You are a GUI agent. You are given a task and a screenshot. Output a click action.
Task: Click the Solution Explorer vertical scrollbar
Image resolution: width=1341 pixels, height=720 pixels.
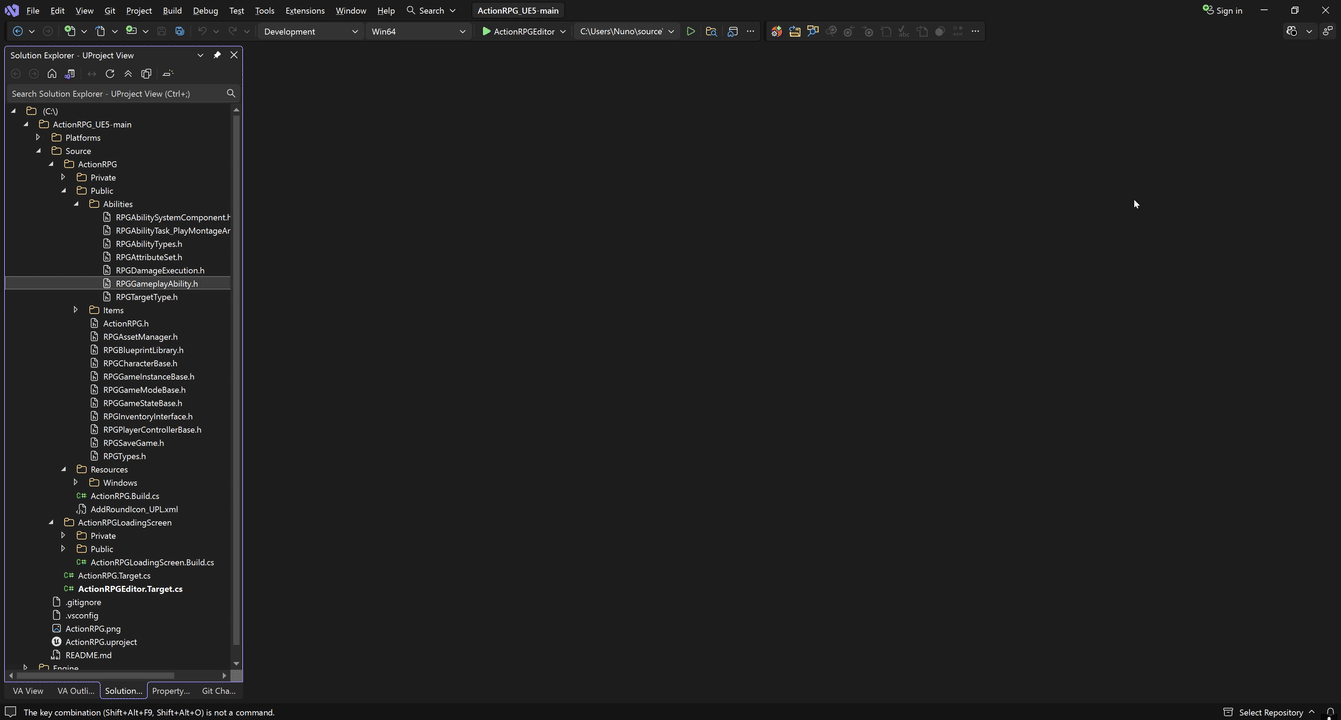pyautogui.click(x=236, y=380)
